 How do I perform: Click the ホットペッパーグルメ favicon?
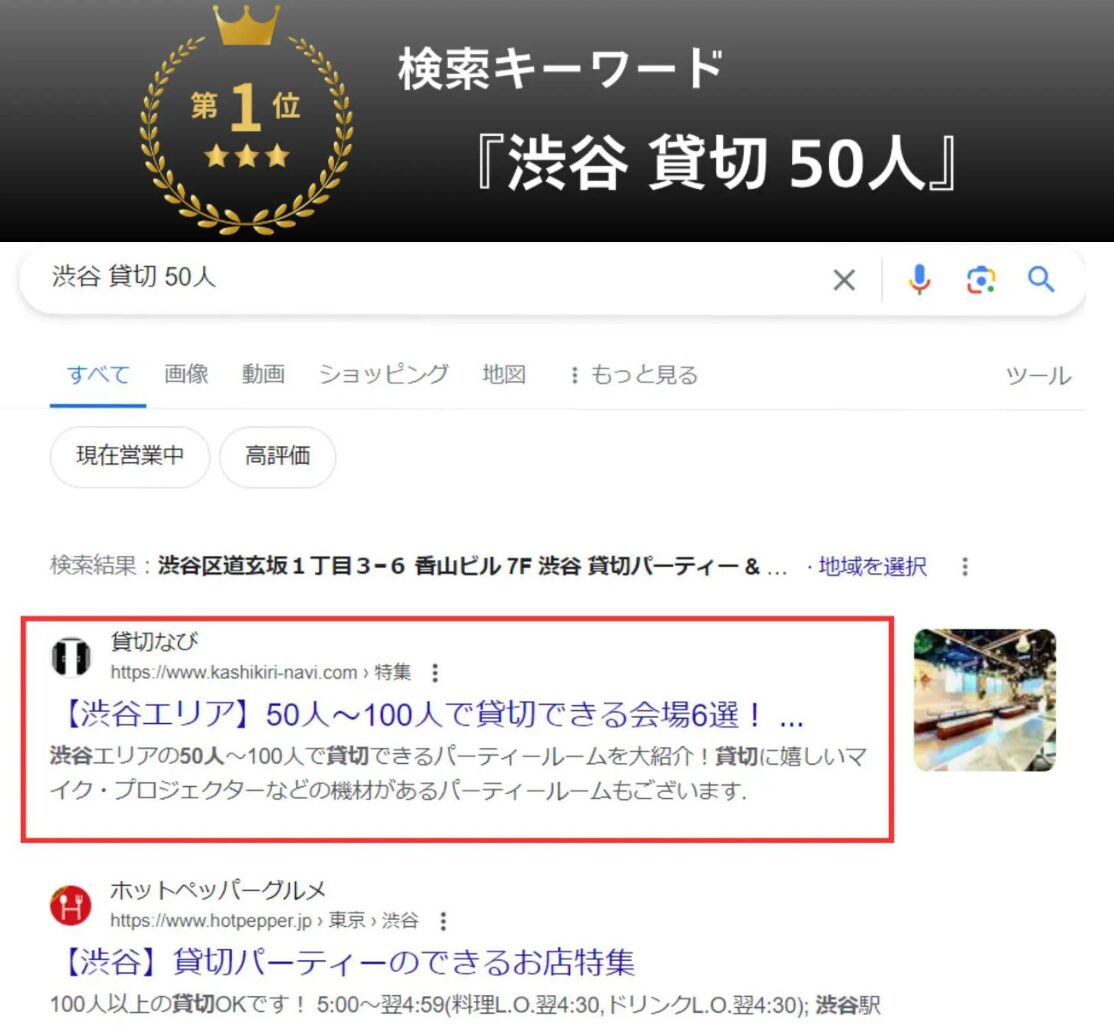(x=70, y=905)
